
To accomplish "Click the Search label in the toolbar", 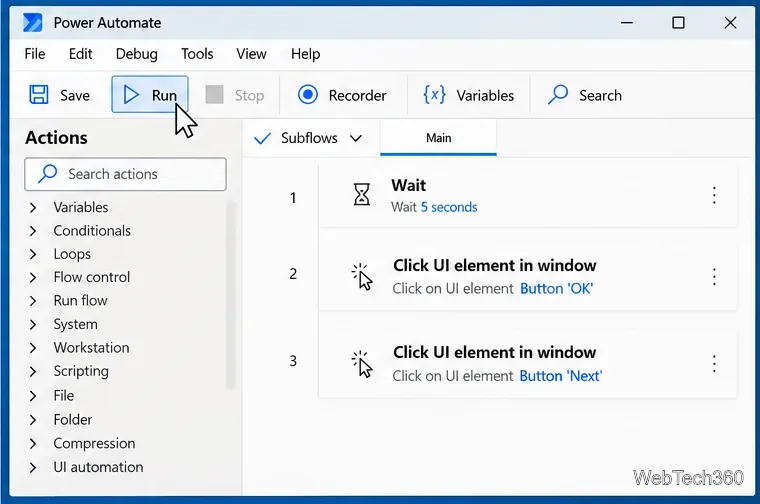I will point(600,95).
